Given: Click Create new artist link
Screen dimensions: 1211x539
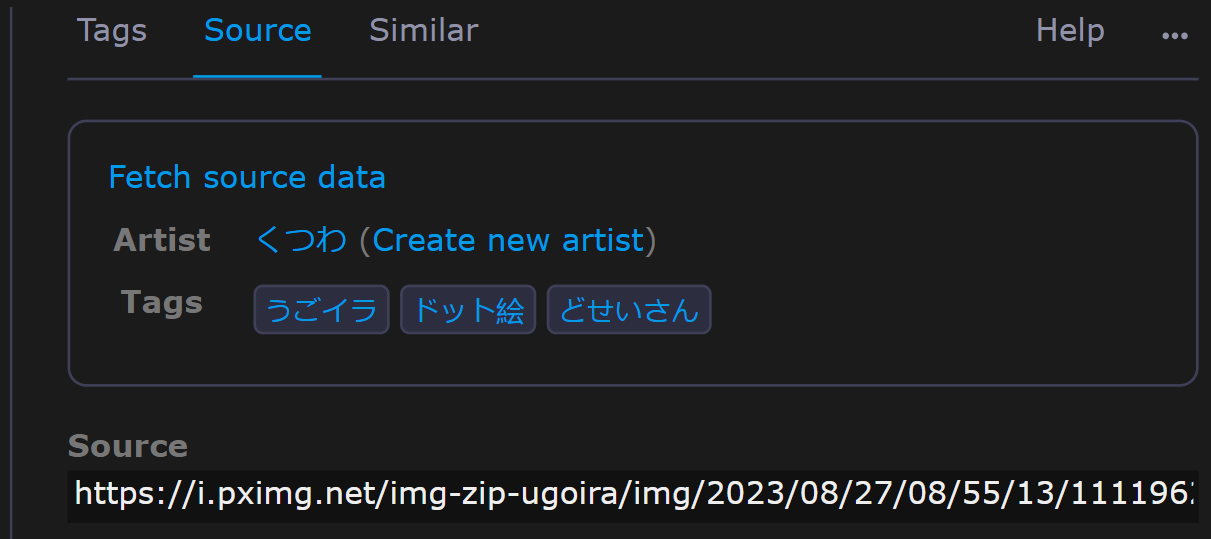Looking at the screenshot, I should coord(508,241).
